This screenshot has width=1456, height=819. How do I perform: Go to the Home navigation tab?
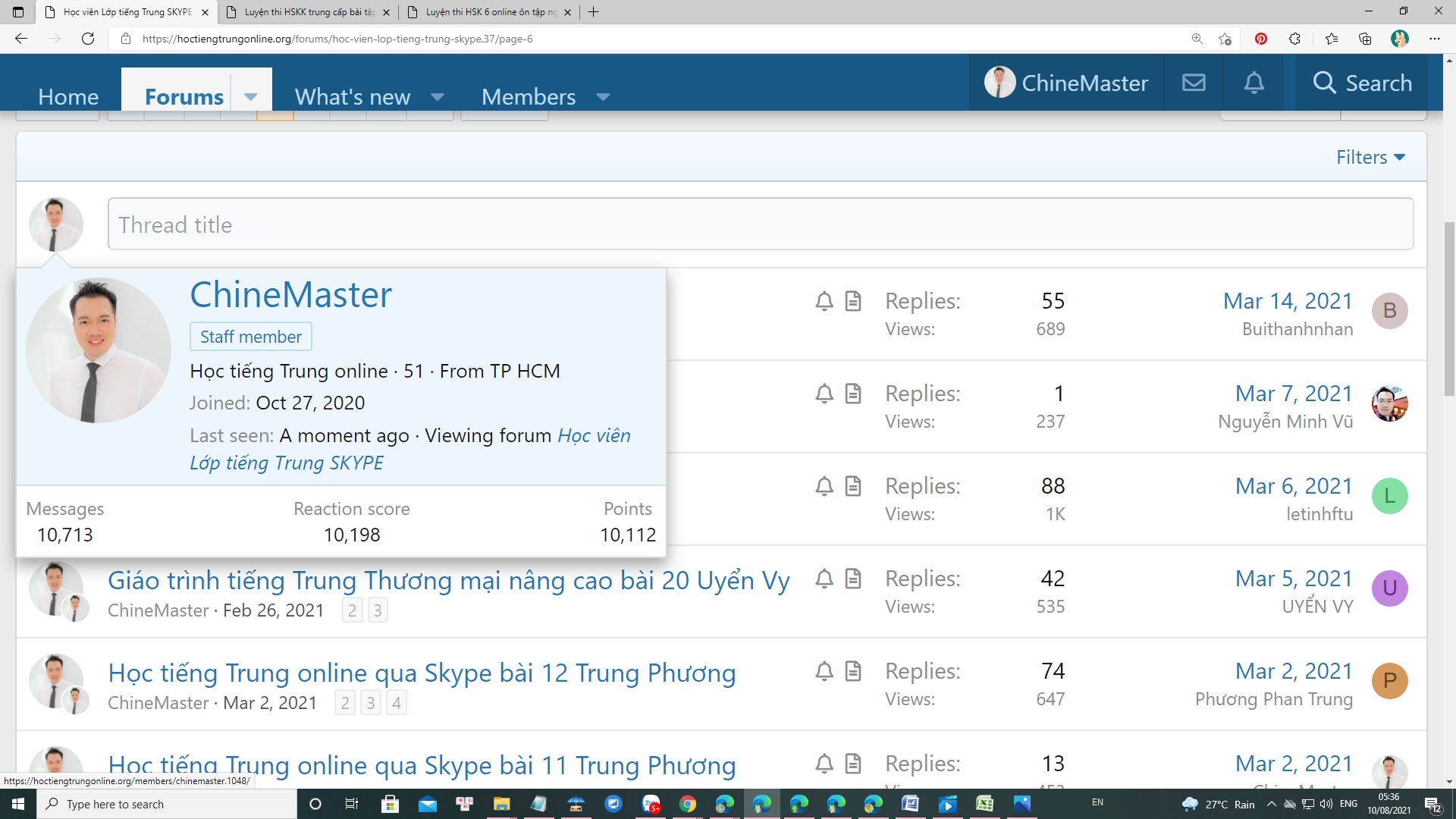(x=68, y=97)
